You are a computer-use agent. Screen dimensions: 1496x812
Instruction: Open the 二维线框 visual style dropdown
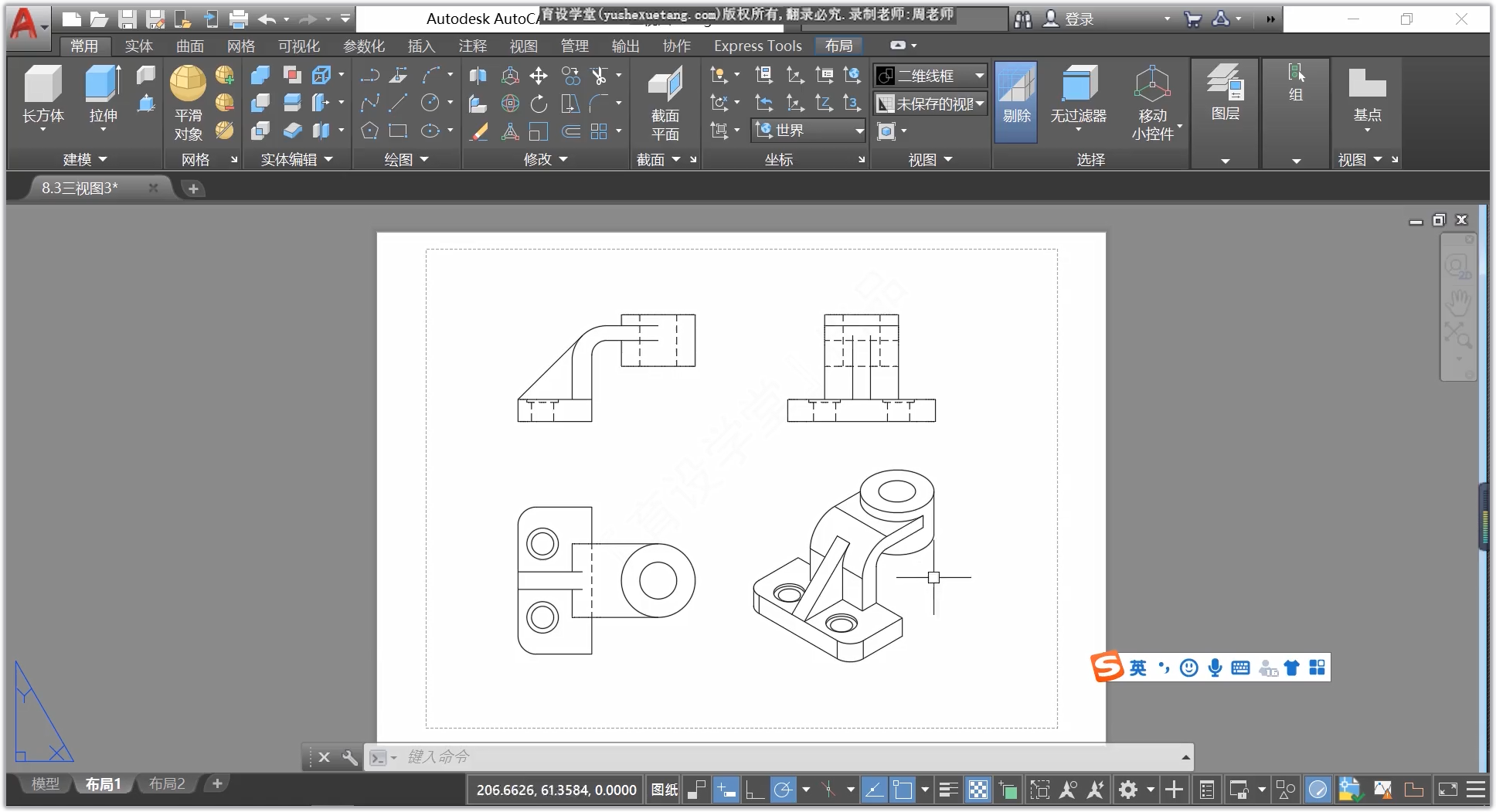point(930,75)
